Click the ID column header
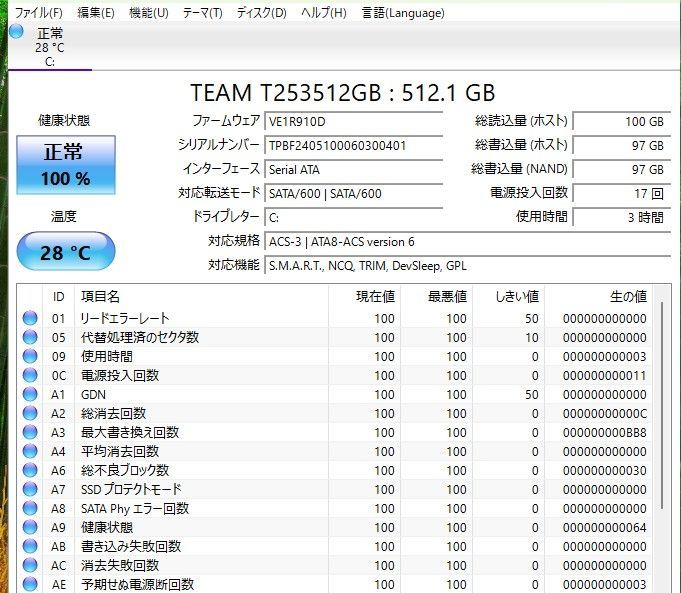Viewport: 681px width, 593px height. tap(59, 297)
